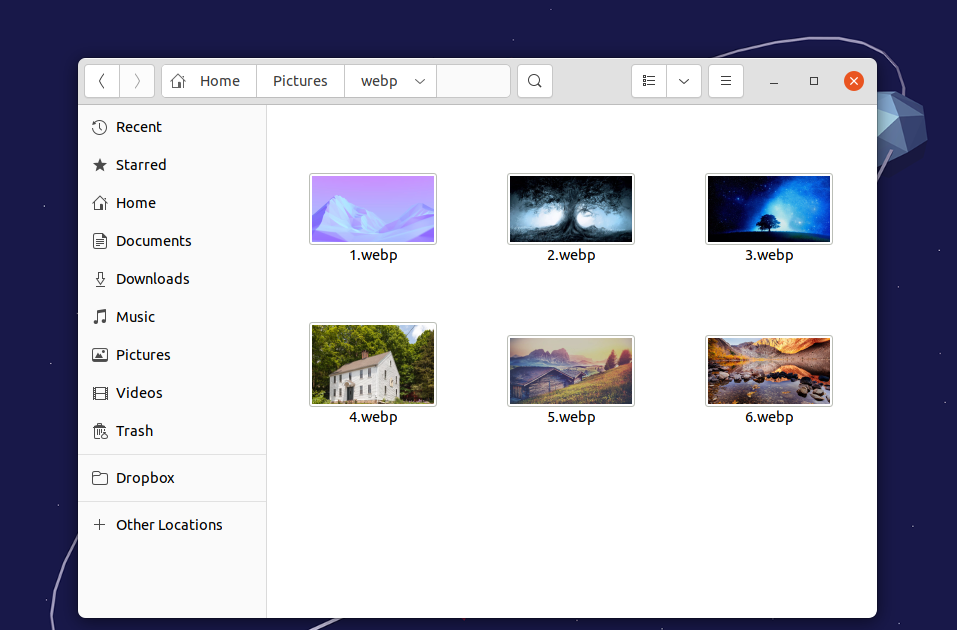
Task: Close the Files window
Action: coord(853,81)
